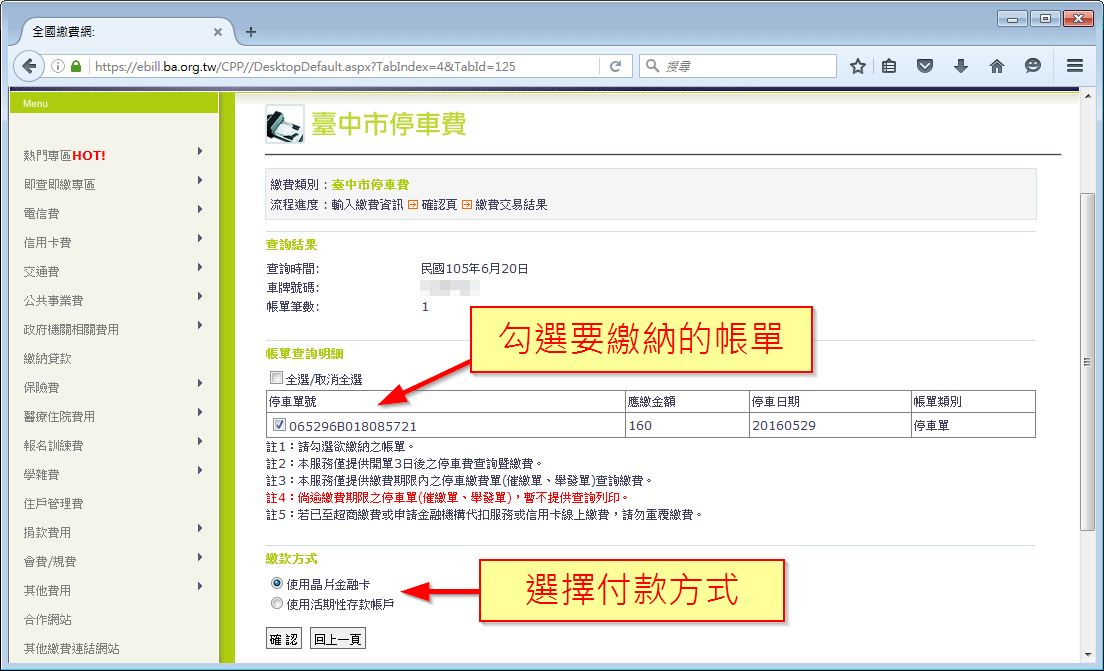Click the search magnifier icon in the search bar
The height and width of the screenshot is (671, 1104).
tap(653, 65)
